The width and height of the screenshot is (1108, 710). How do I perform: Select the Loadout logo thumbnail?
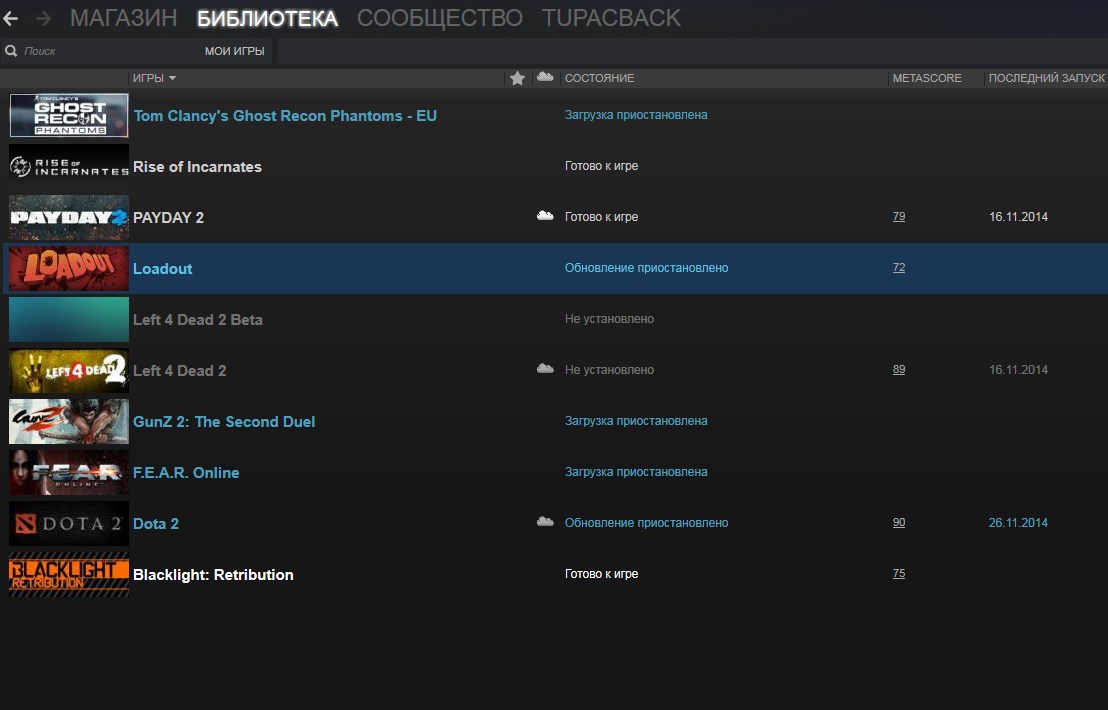[x=69, y=268]
